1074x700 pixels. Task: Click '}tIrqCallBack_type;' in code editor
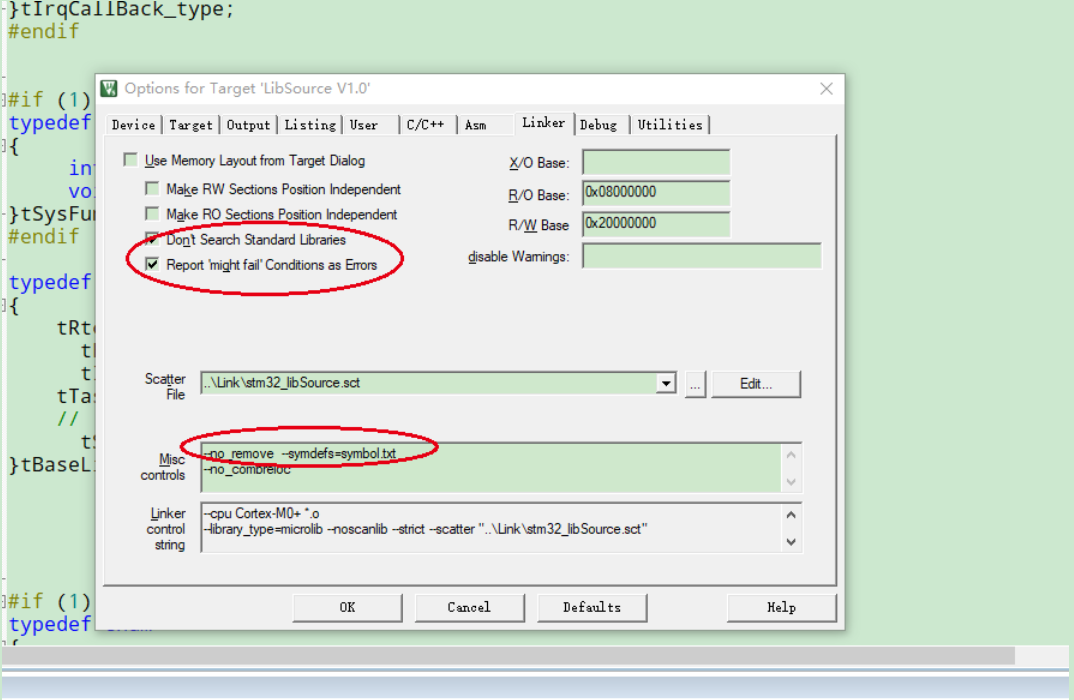tap(121, 10)
